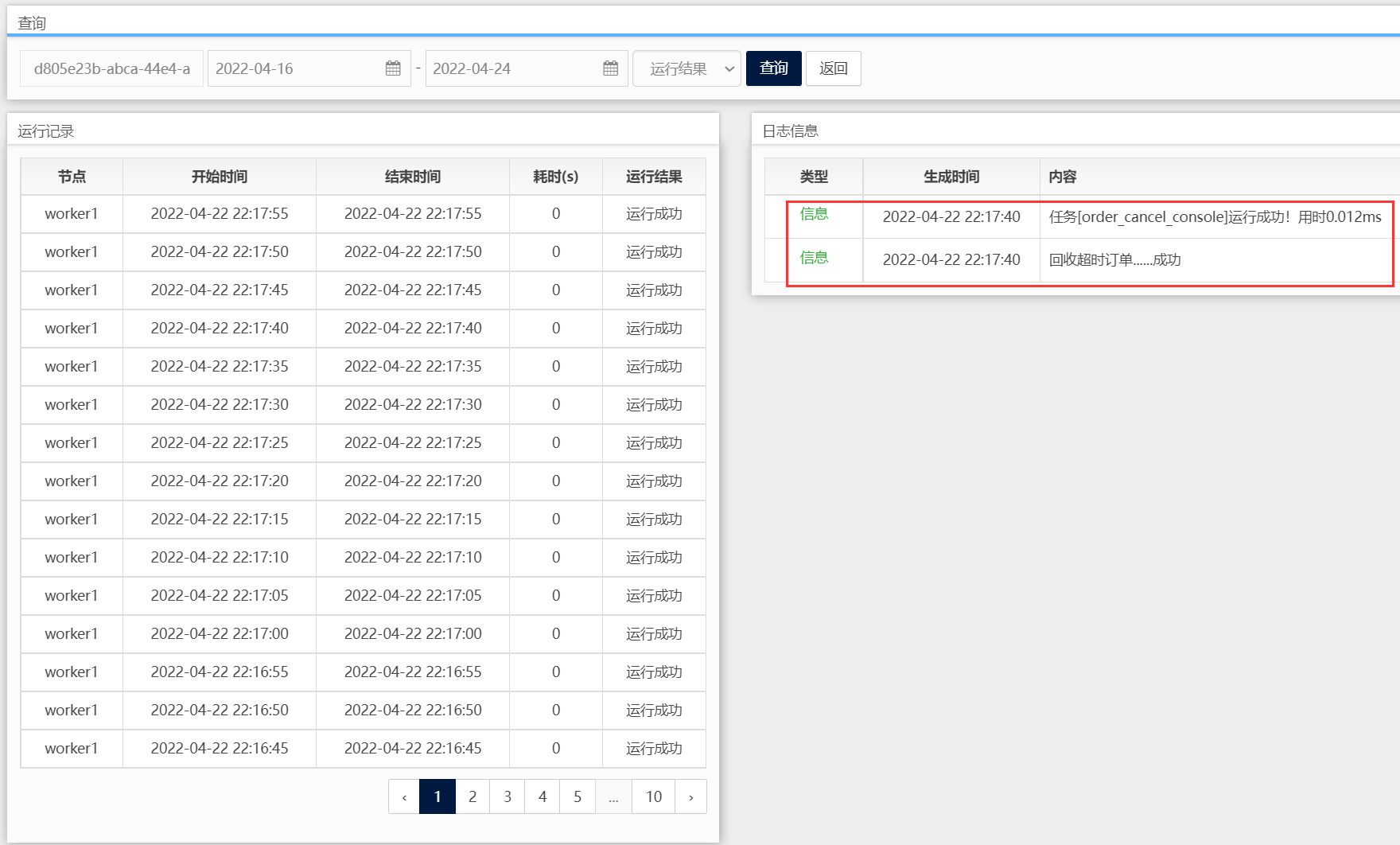Select start time 2022-04-22 22:17:40 in run records
1400x845 pixels.
click(220, 329)
